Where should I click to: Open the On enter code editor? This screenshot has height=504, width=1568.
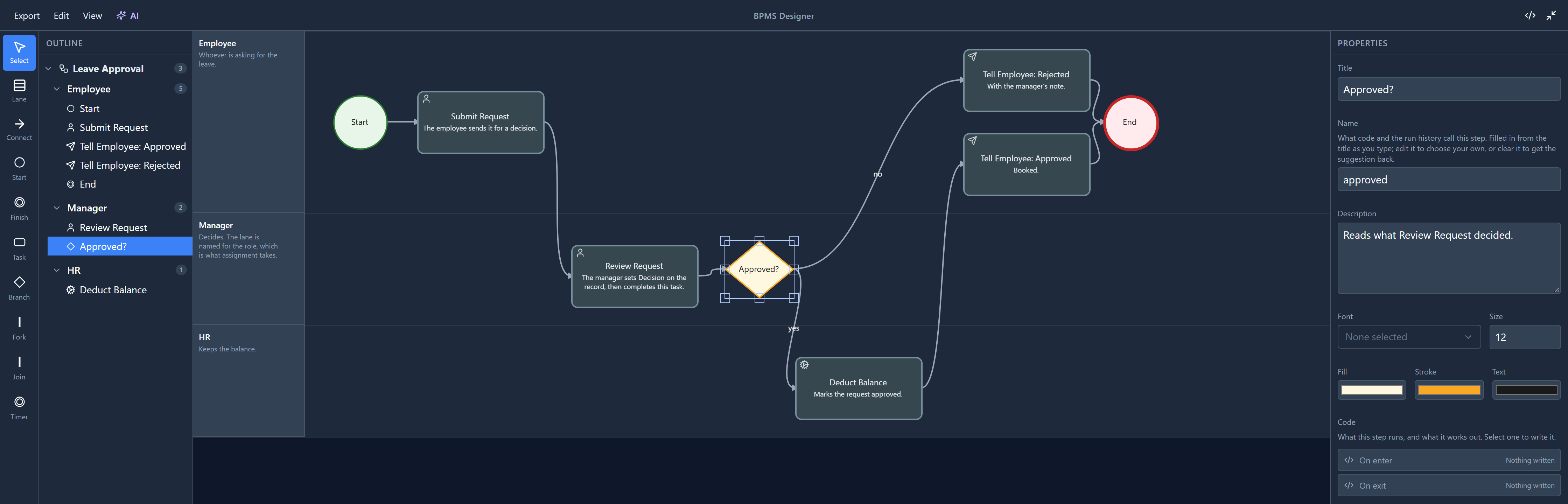[x=1449, y=460]
